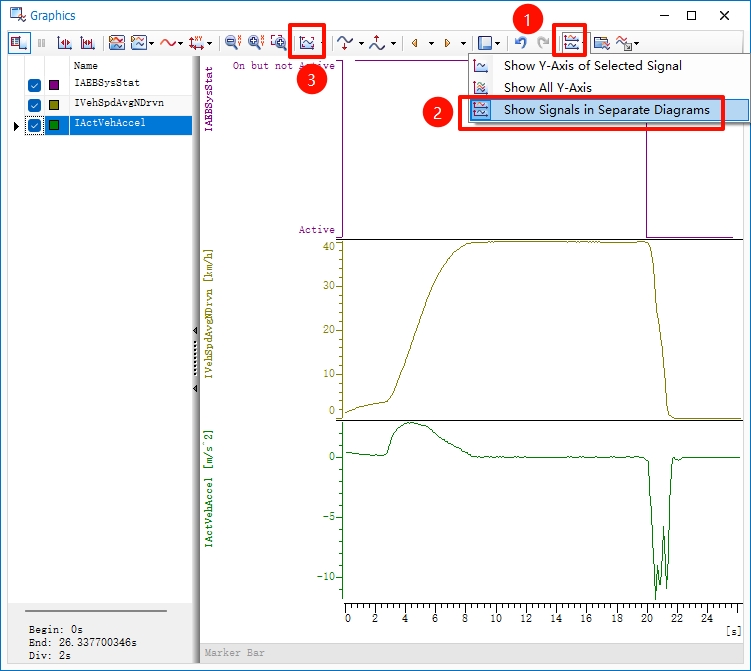The height and width of the screenshot is (671, 751).
Task: Click the separate diagrams toolbar icon marked 1
Action: coord(572,43)
